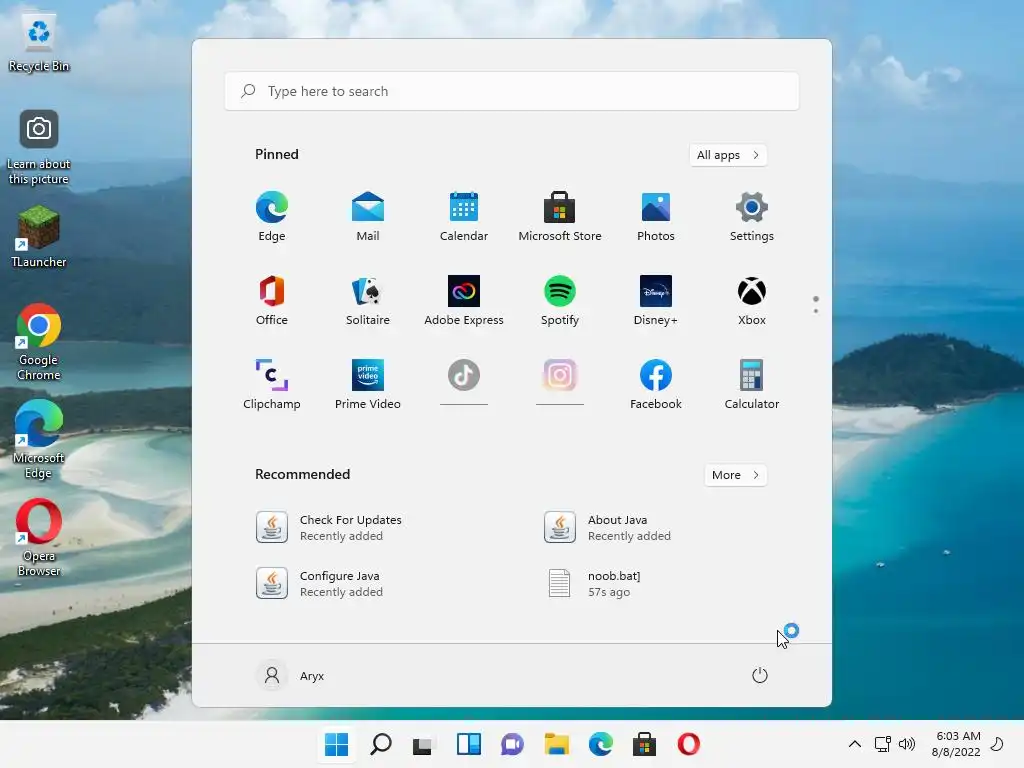
Task: Open the notifications moon icon
Action: tap(997, 744)
